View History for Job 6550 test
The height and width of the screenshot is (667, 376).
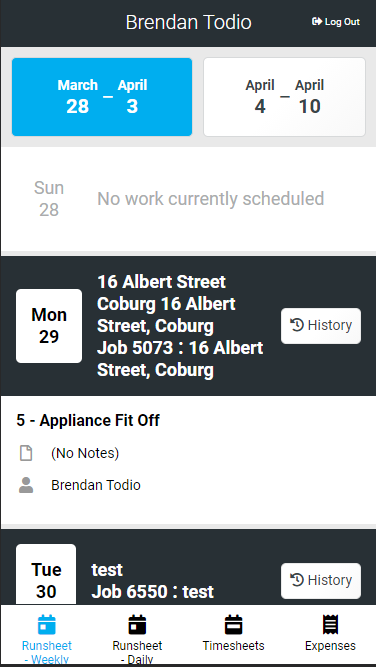click(x=321, y=581)
